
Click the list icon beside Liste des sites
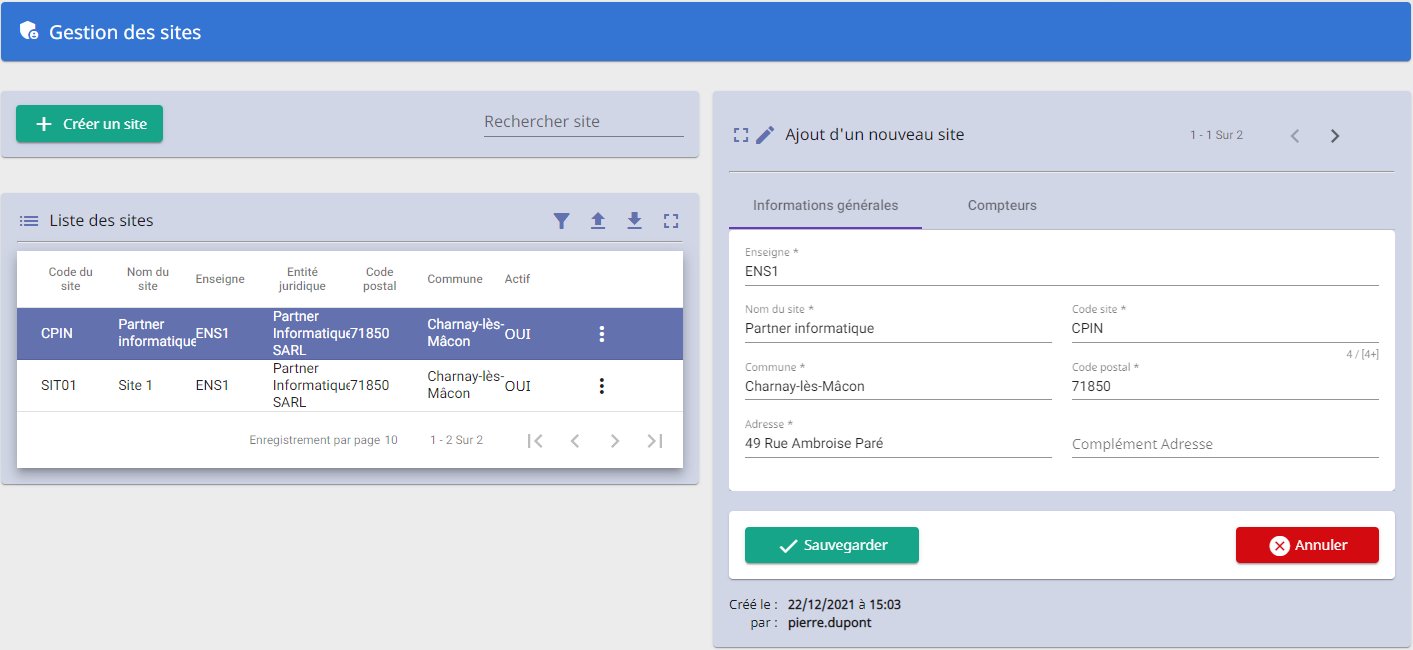point(29,221)
